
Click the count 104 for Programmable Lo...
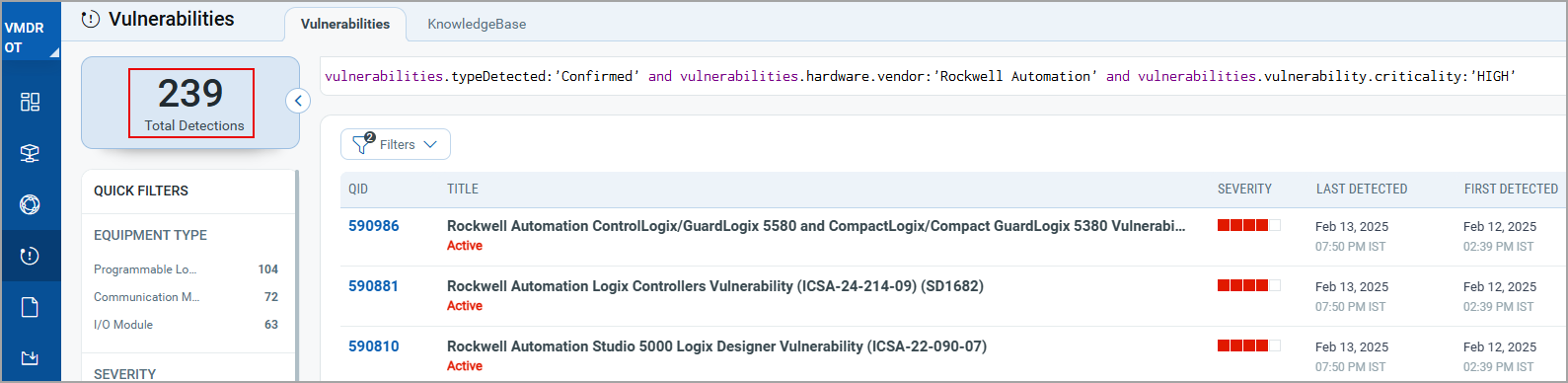268,269
